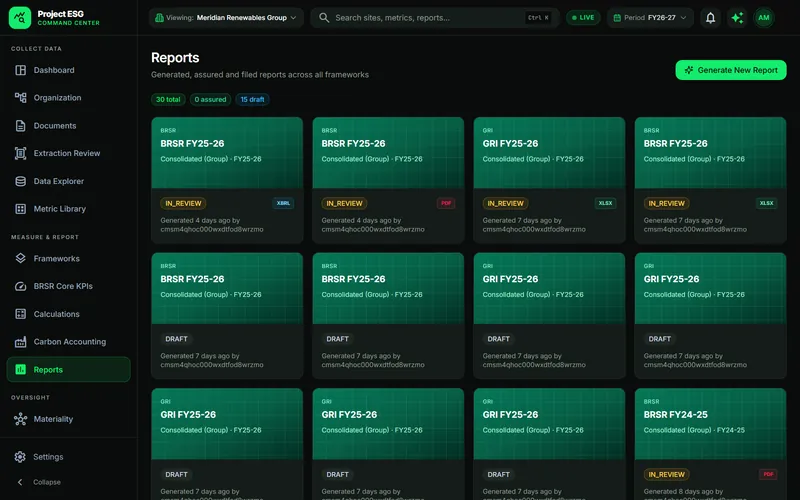
Task: Open the Period FY26-27 dropdown
Action: coord(649,18)
